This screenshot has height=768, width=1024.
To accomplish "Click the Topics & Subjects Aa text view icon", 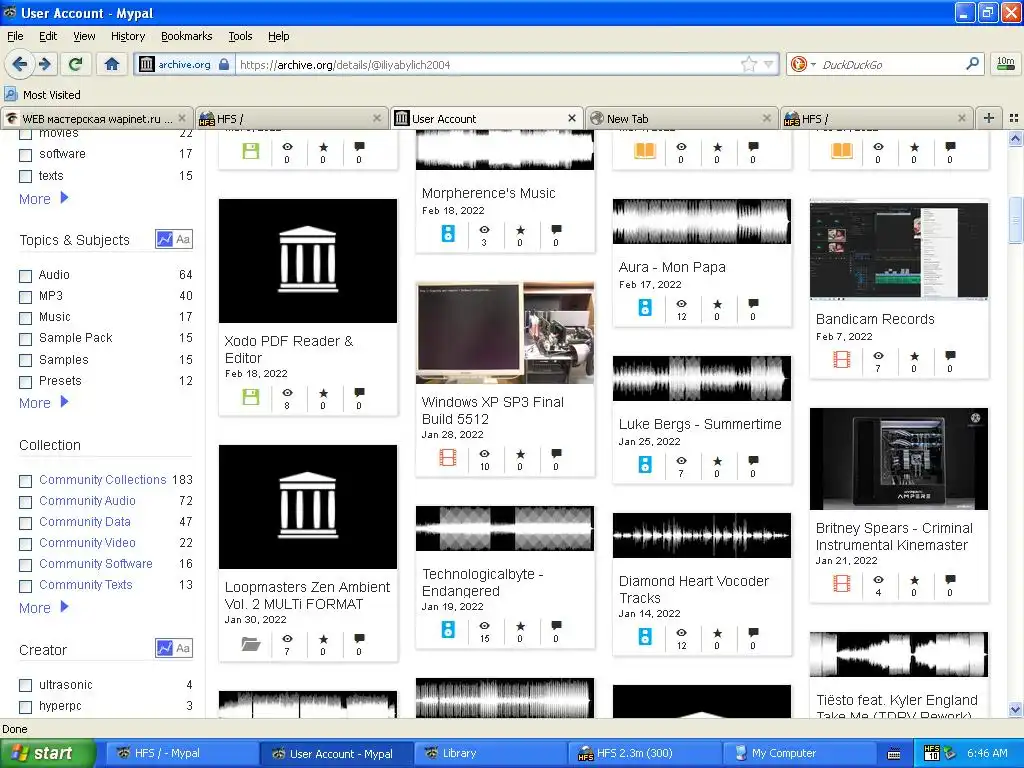I will (184, 239).
